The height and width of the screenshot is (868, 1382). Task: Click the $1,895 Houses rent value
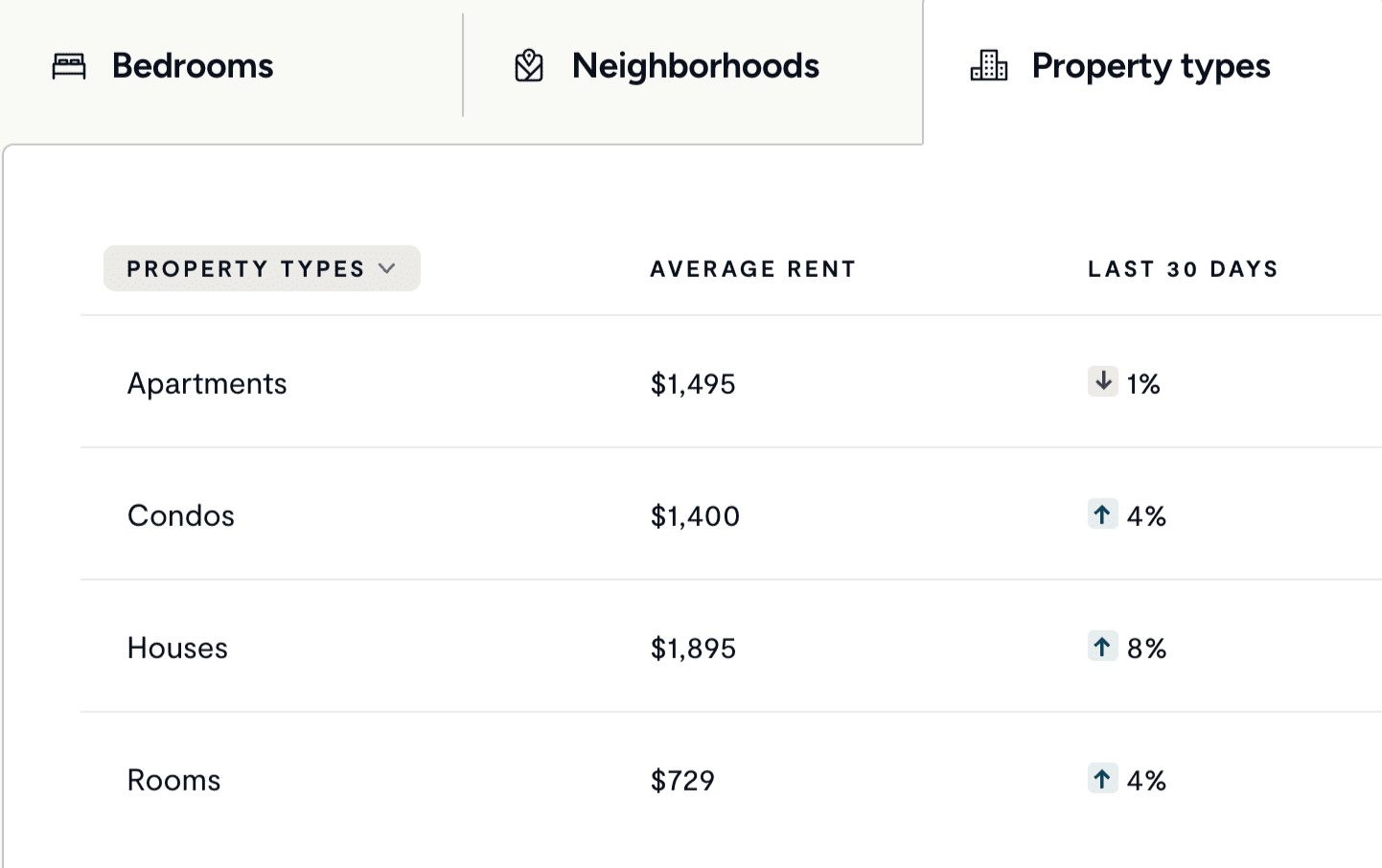point(693,649)
